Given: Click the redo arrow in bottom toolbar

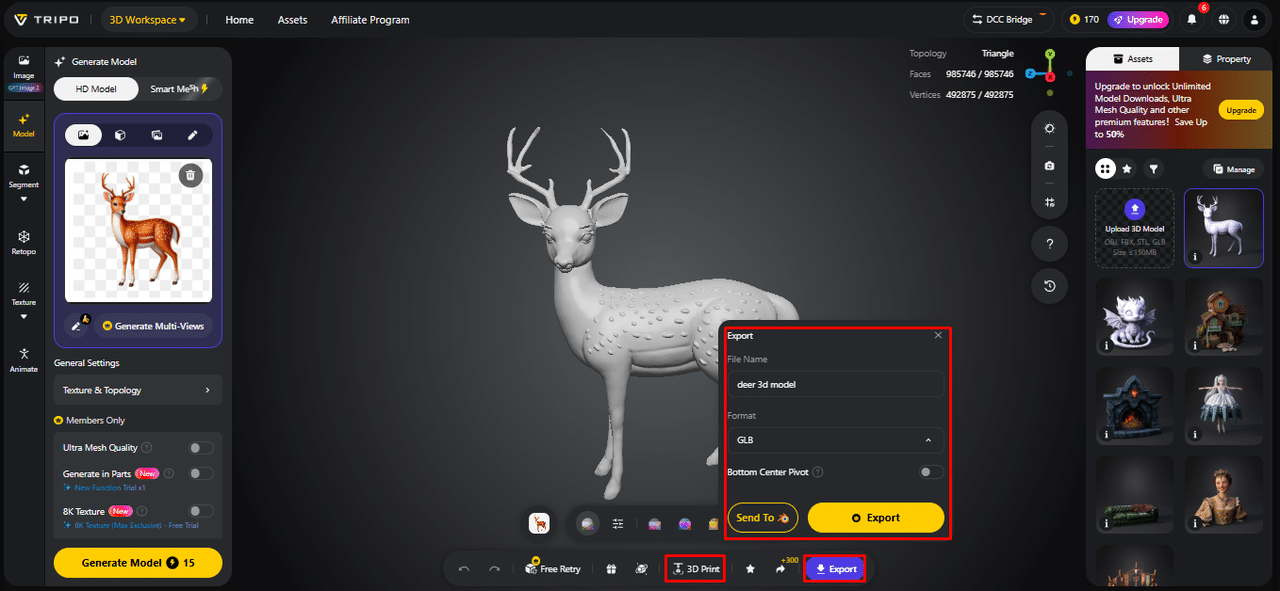Looking at the screenshot, I should 494,569.
